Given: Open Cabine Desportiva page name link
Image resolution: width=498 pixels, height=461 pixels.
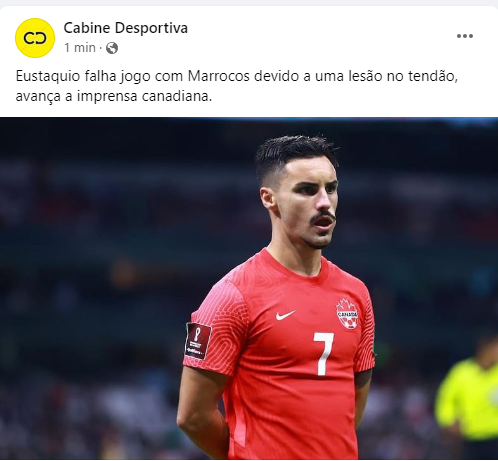Looking at the screenshot, I should 126,28.
